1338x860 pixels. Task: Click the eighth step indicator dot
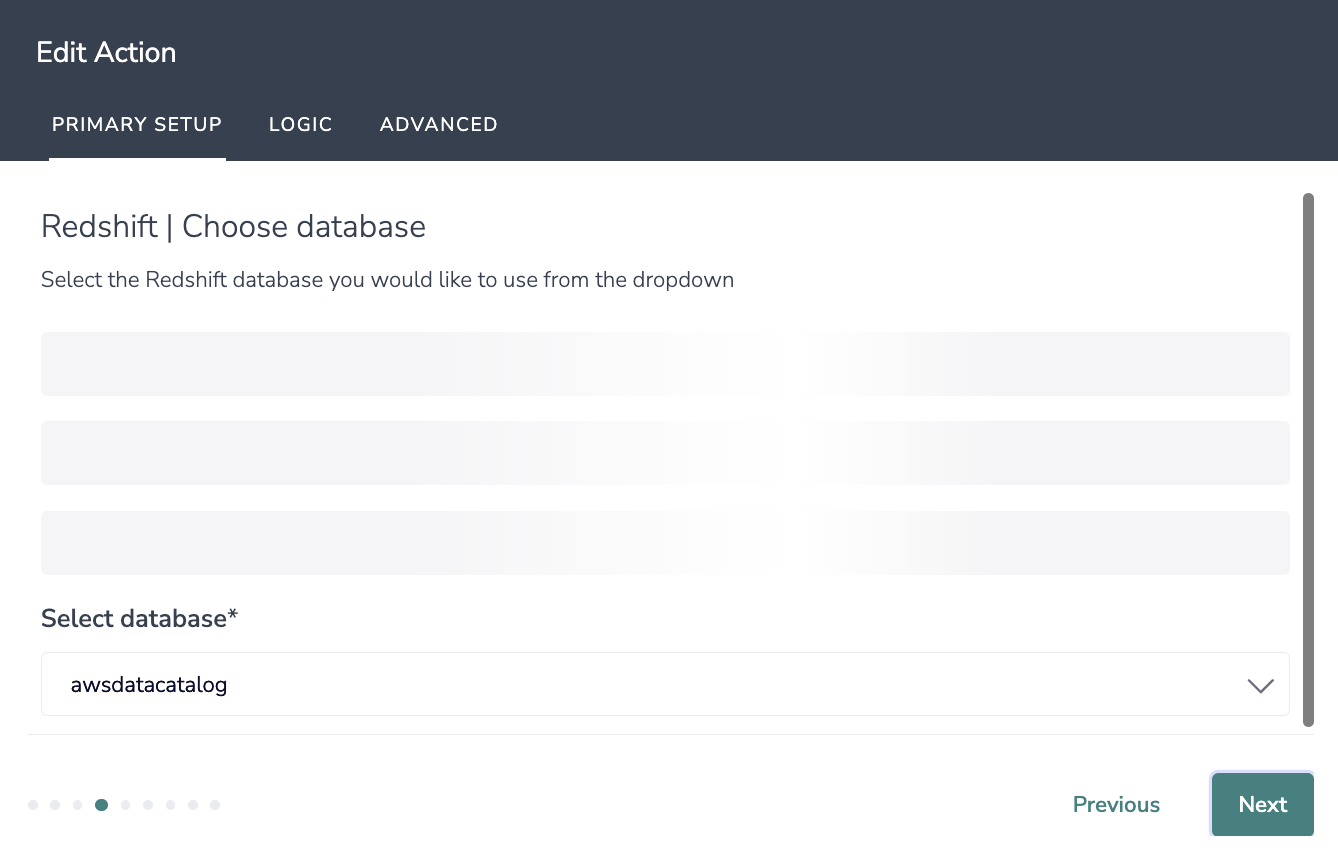[193, 805]
